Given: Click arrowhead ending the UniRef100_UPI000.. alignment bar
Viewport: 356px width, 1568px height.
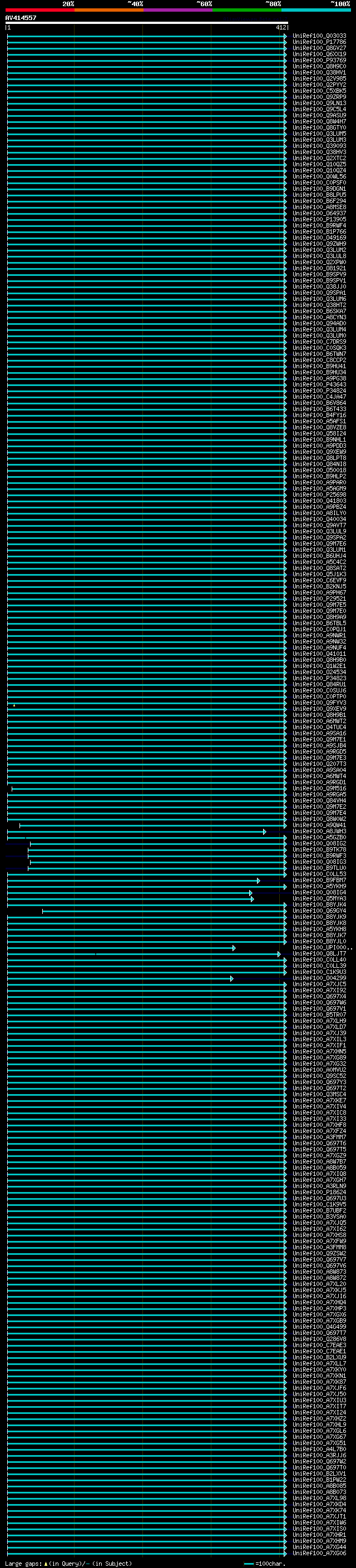Looking at the screenshot, I should (234, 948).
